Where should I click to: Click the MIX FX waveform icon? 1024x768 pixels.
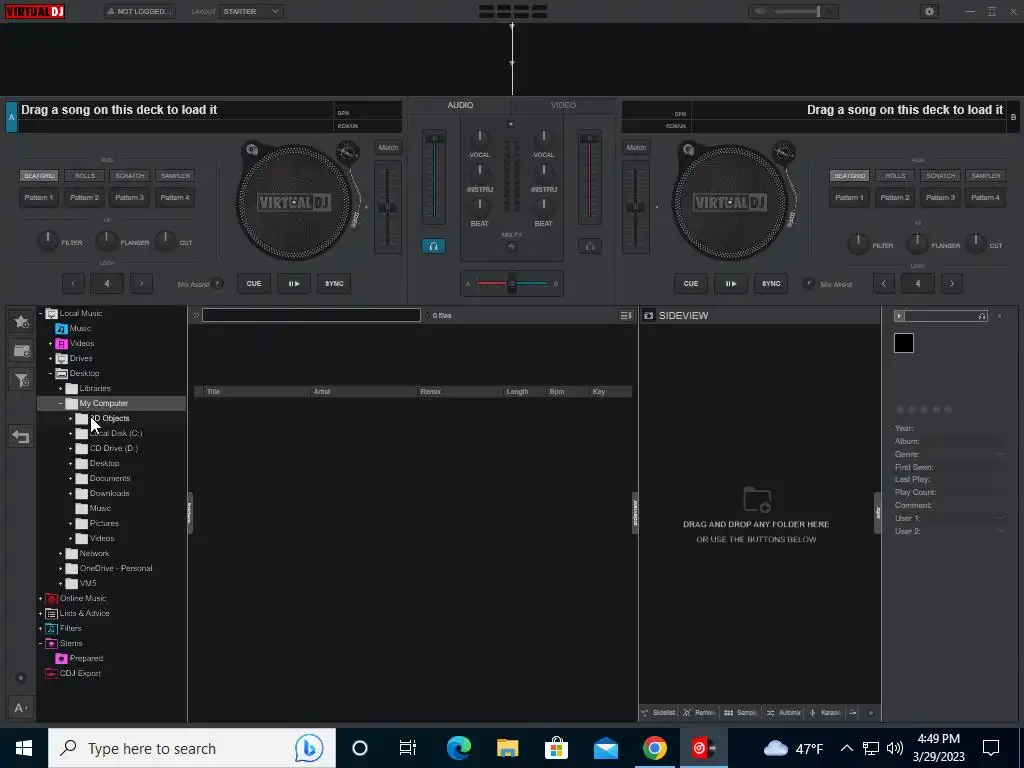(x=511, y=246)
